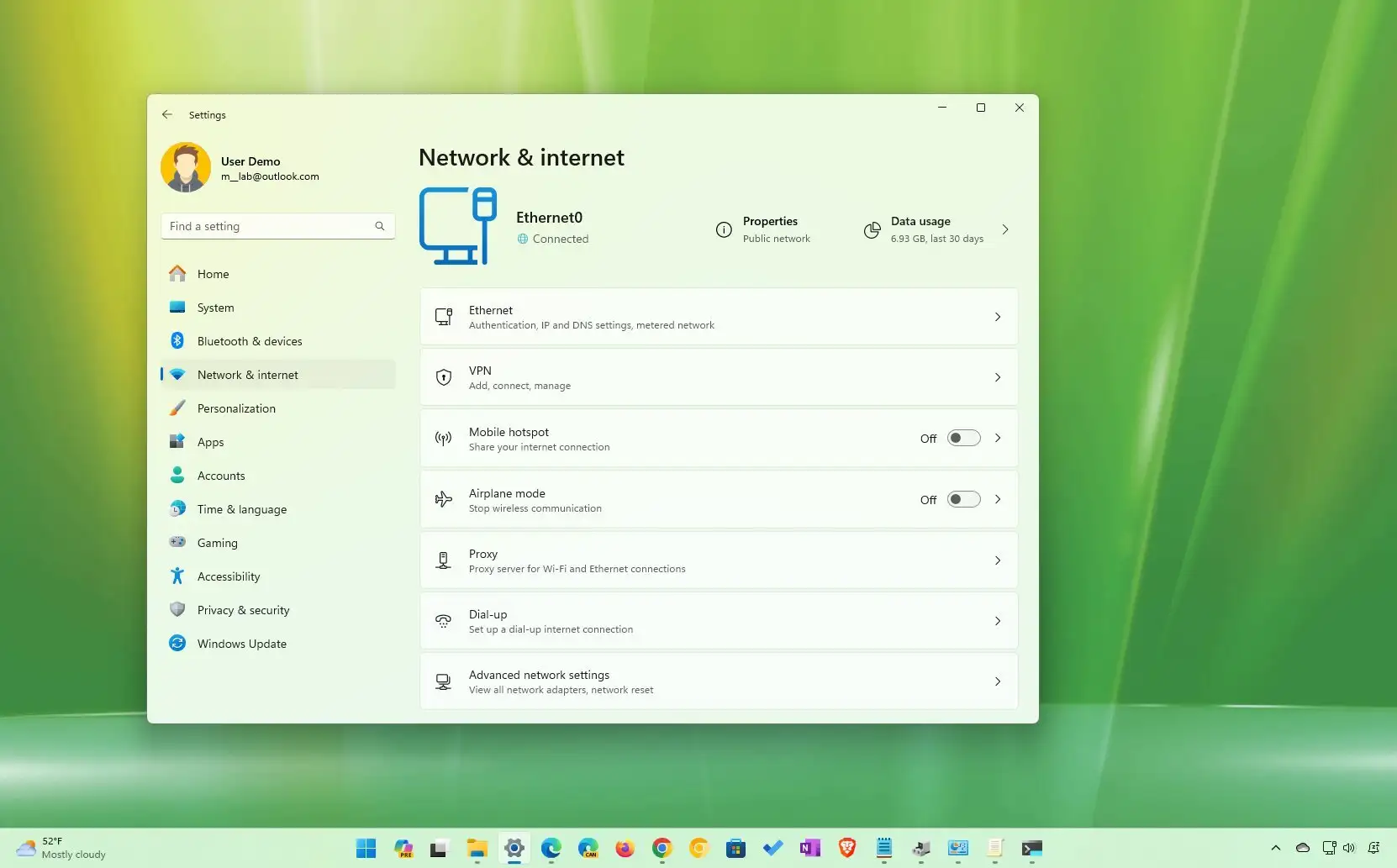
Task: Open the Proxy settings row
Action: click(719, 560)
